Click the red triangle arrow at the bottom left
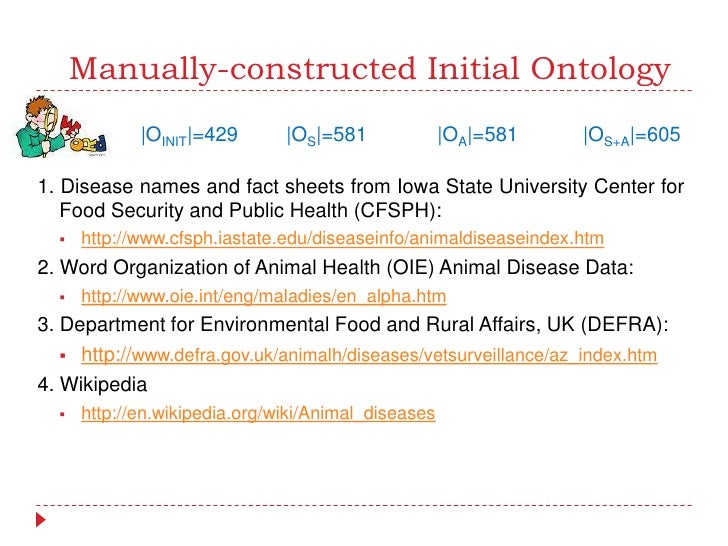This screenshot has height=546, width=728. point(41,520)
